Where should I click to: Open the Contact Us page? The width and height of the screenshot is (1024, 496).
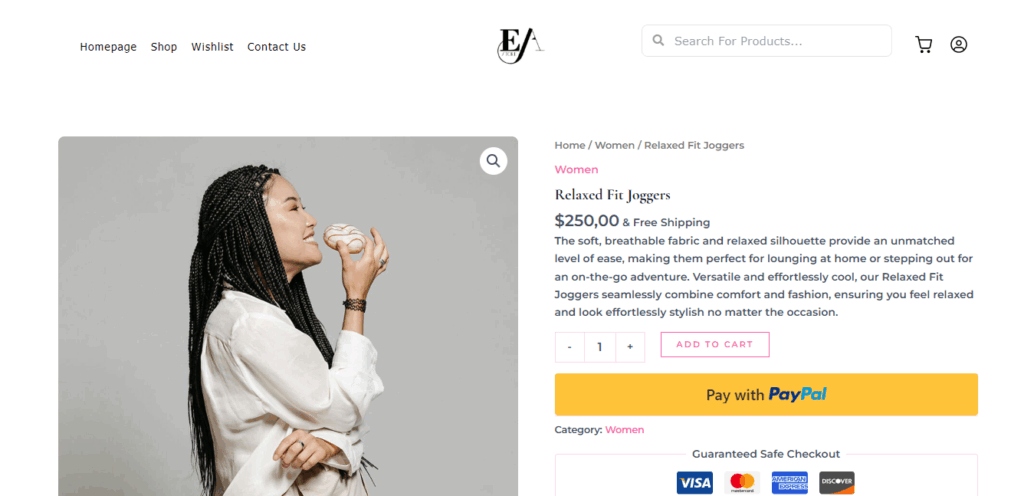click(x=276, y=47)
